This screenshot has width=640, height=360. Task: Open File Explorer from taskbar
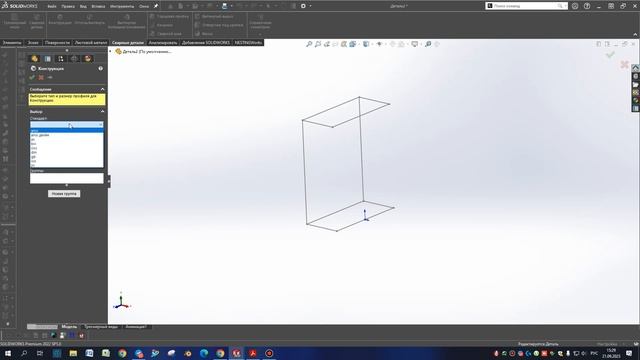(73, 353)
